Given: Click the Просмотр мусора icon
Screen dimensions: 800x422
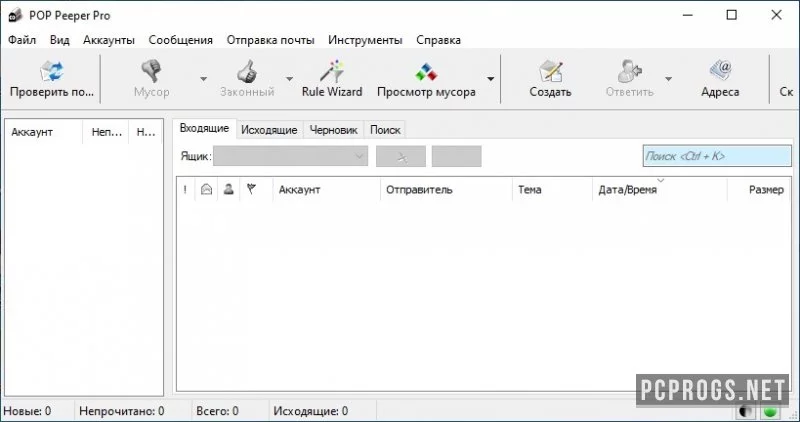Looking at the screenshot, I should coord(426,72).
